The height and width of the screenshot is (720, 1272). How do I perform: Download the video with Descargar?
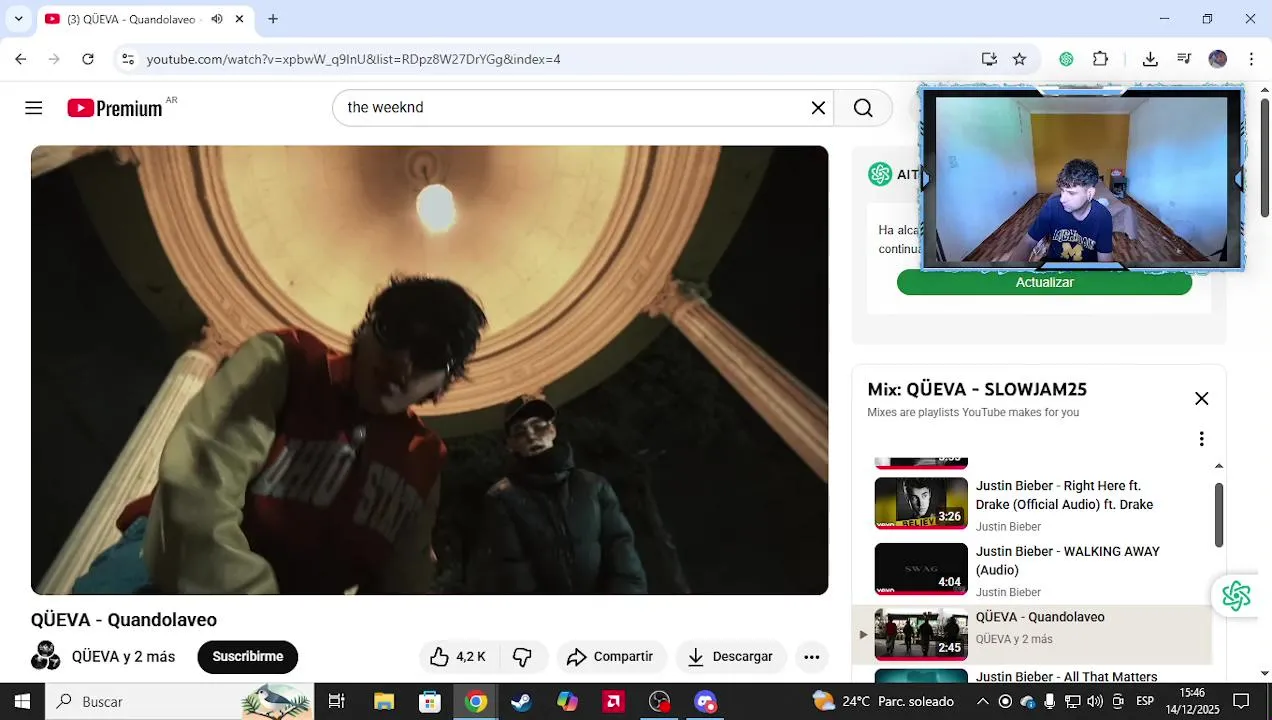(x=730, y=657)
